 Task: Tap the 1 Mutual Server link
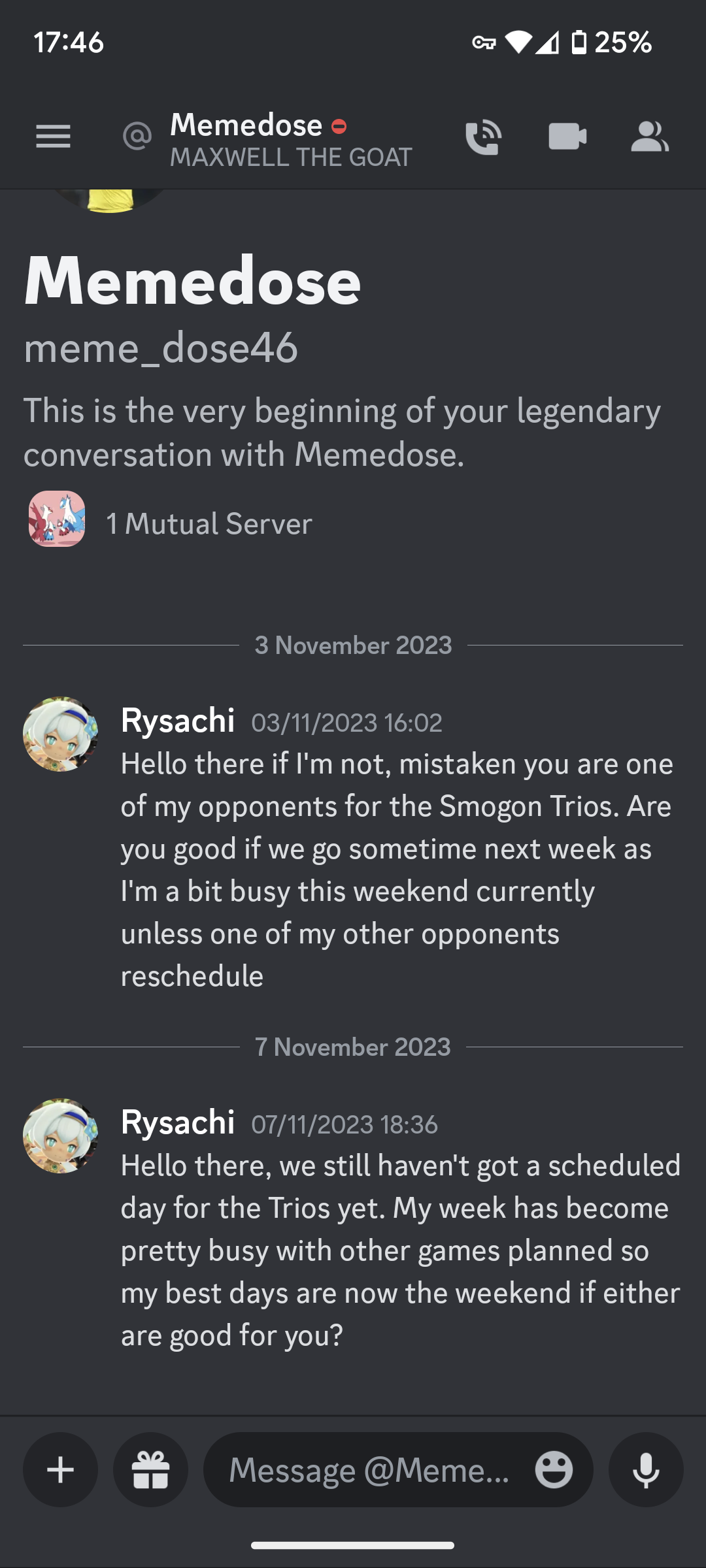[209, 524]
